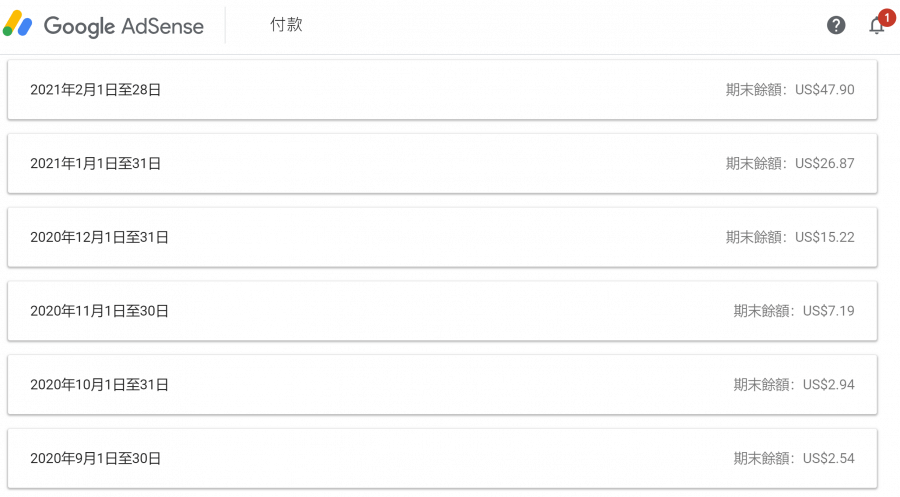Click the Google AdSense logo icon
The height and width of the screenshot is (497, 900).
18,24
